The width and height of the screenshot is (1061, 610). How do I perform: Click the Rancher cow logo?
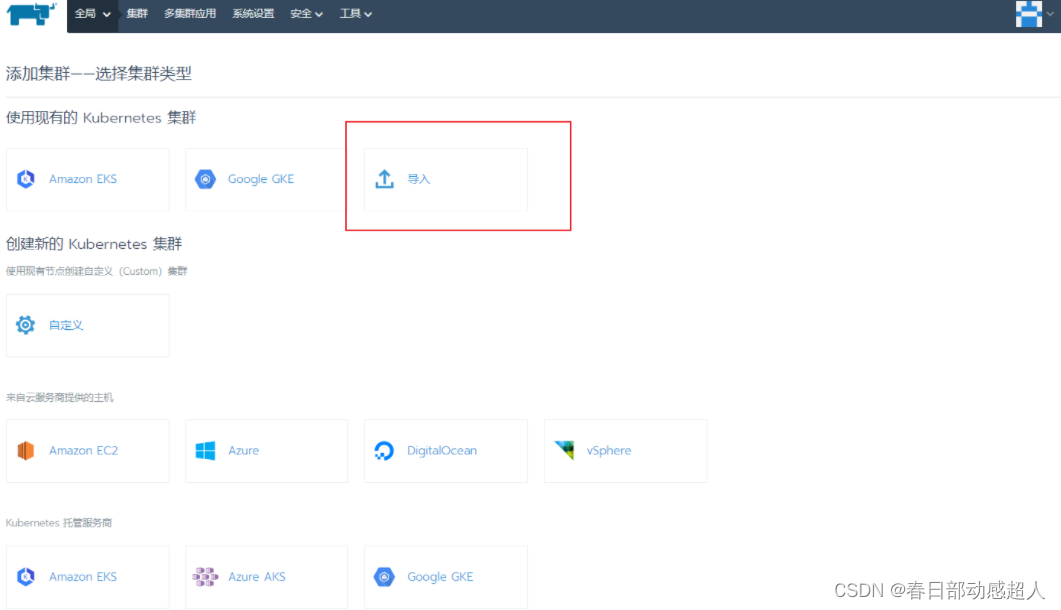[31, 14]
